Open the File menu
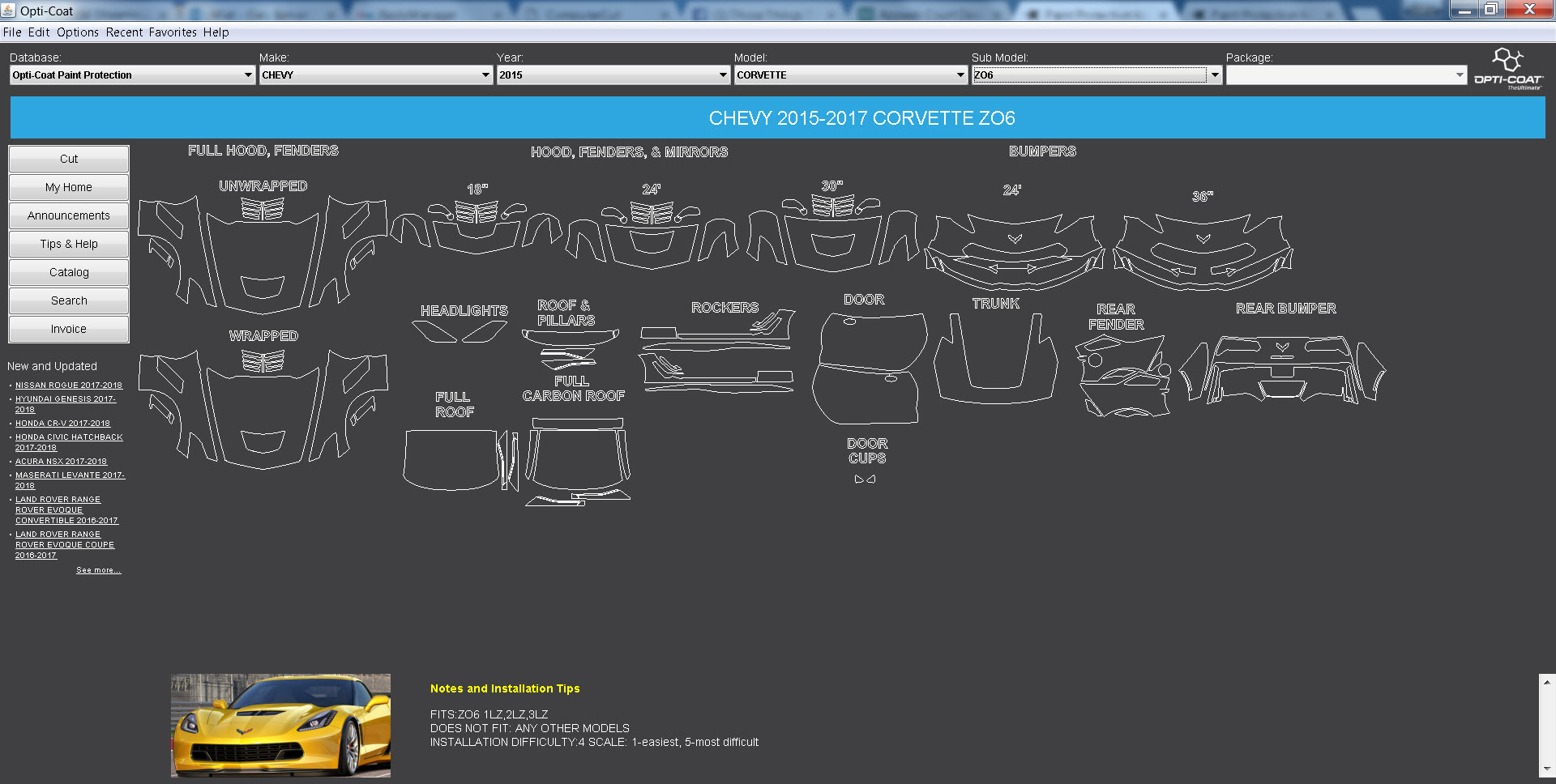 click(12, 32)
